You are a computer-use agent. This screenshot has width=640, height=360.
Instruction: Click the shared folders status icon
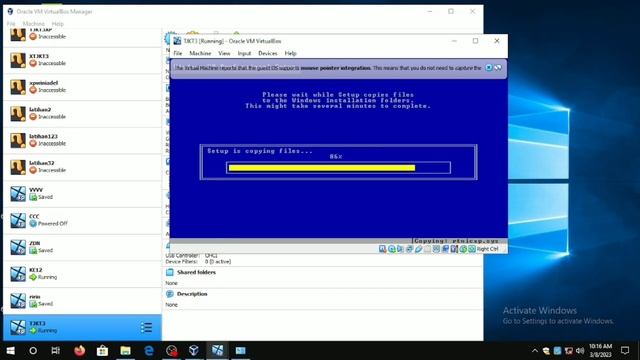pos(427,249)
